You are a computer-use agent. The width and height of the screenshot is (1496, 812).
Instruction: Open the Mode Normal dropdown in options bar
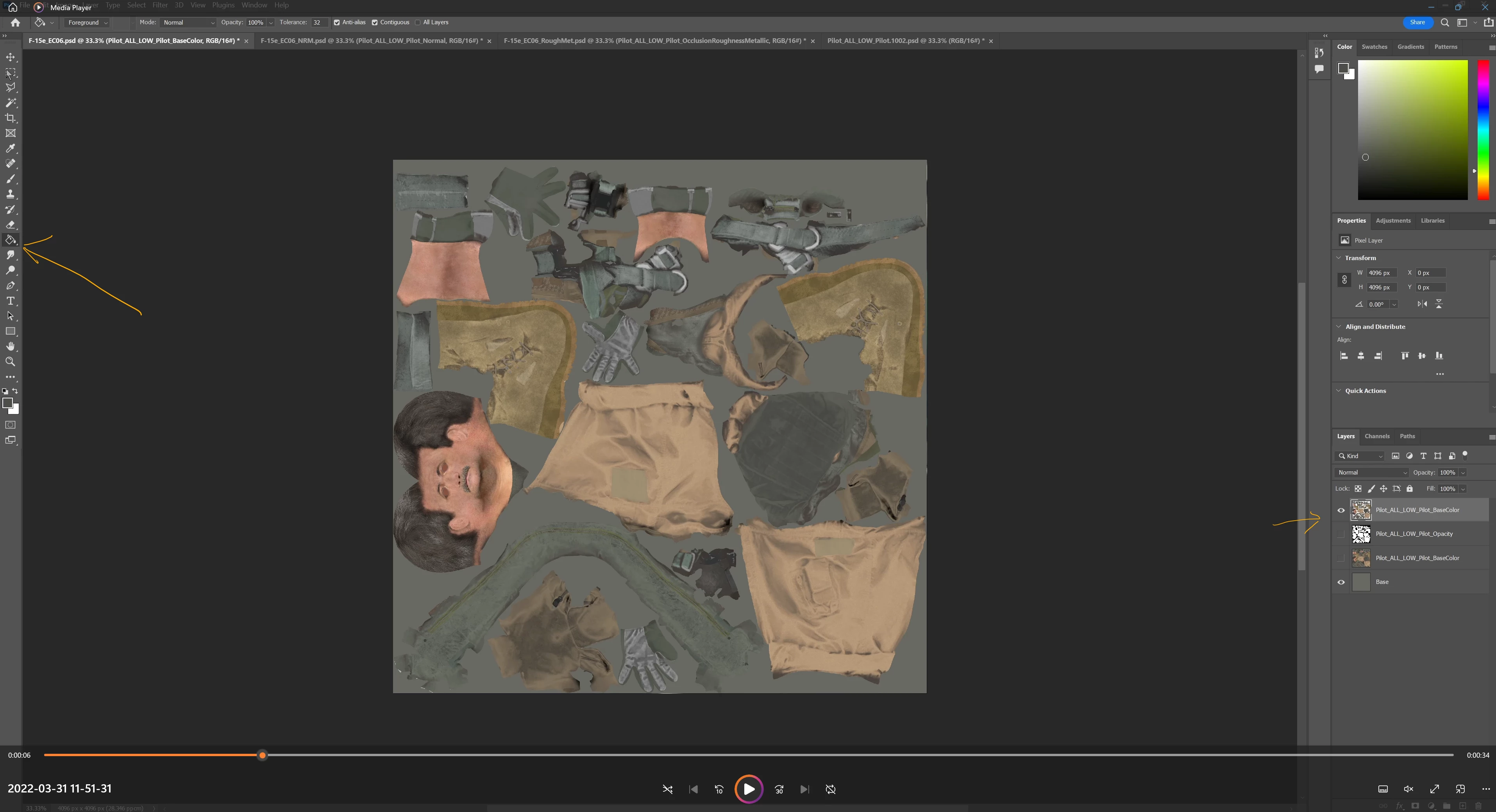point(188,23)
